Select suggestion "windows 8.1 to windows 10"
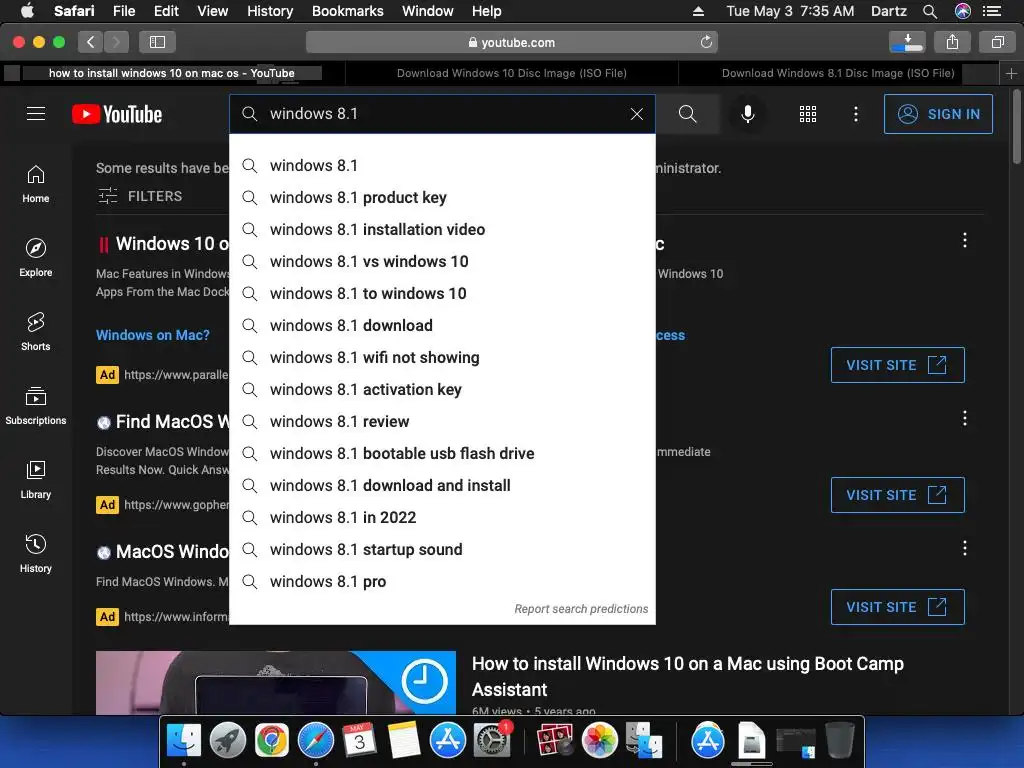The height and width of the screenshot is (768, 1024). pyautogui.click(x=442, y=293)
